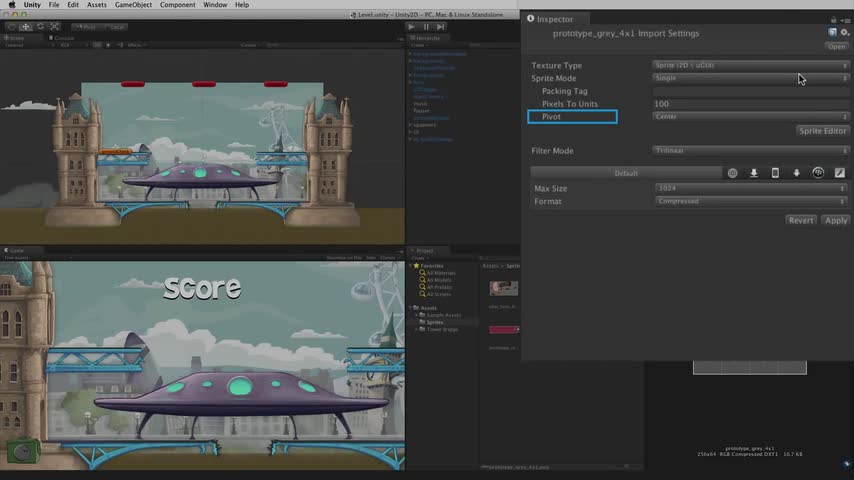Select the Flash platform override icon
The image size is (854, 480).
pyautogui.click(x=839, y=173)
